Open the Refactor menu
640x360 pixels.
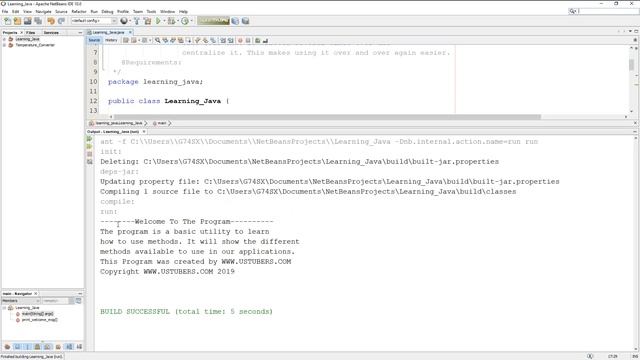pos(79,11)
